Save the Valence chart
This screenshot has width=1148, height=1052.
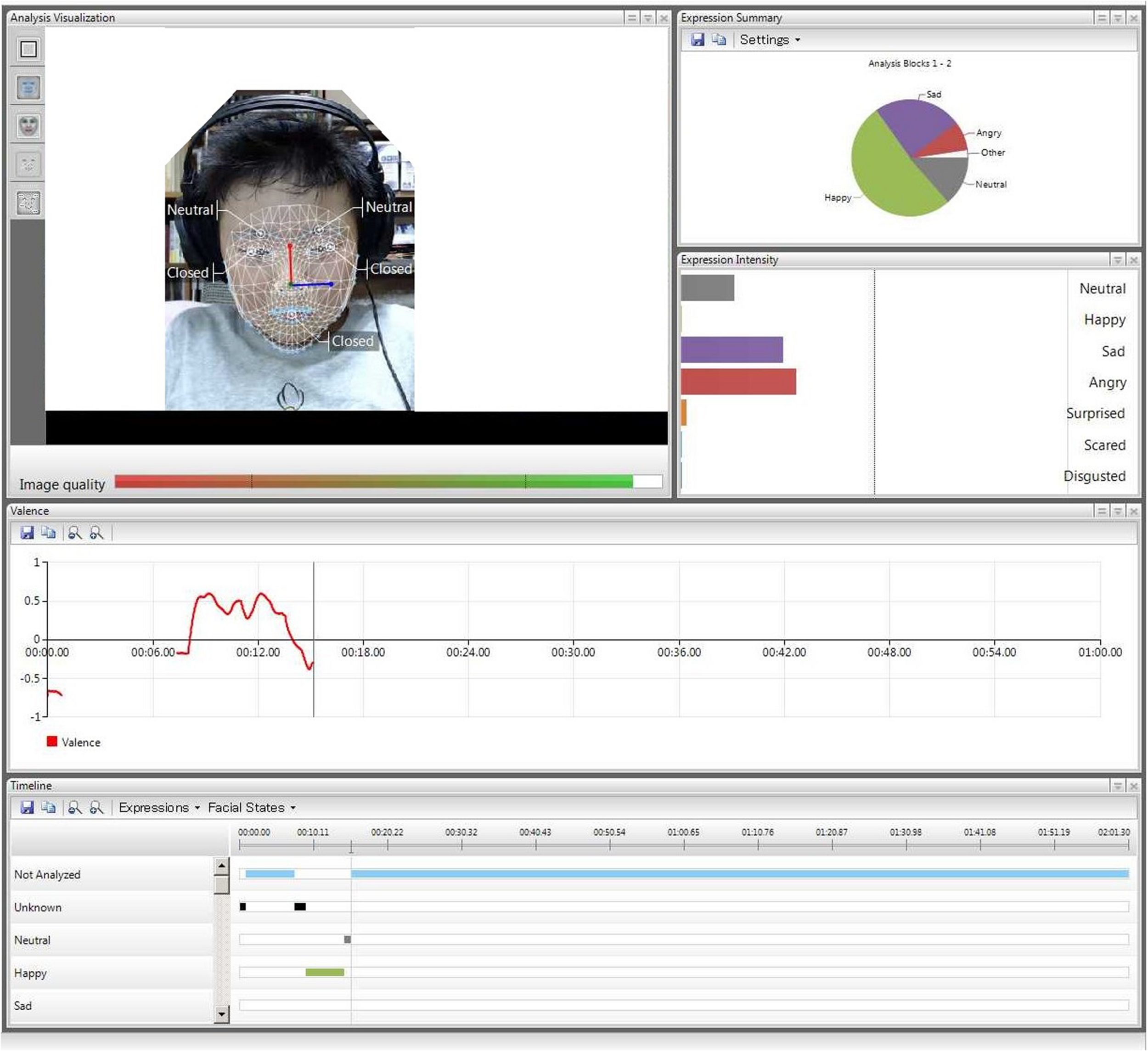click(27, 533)
